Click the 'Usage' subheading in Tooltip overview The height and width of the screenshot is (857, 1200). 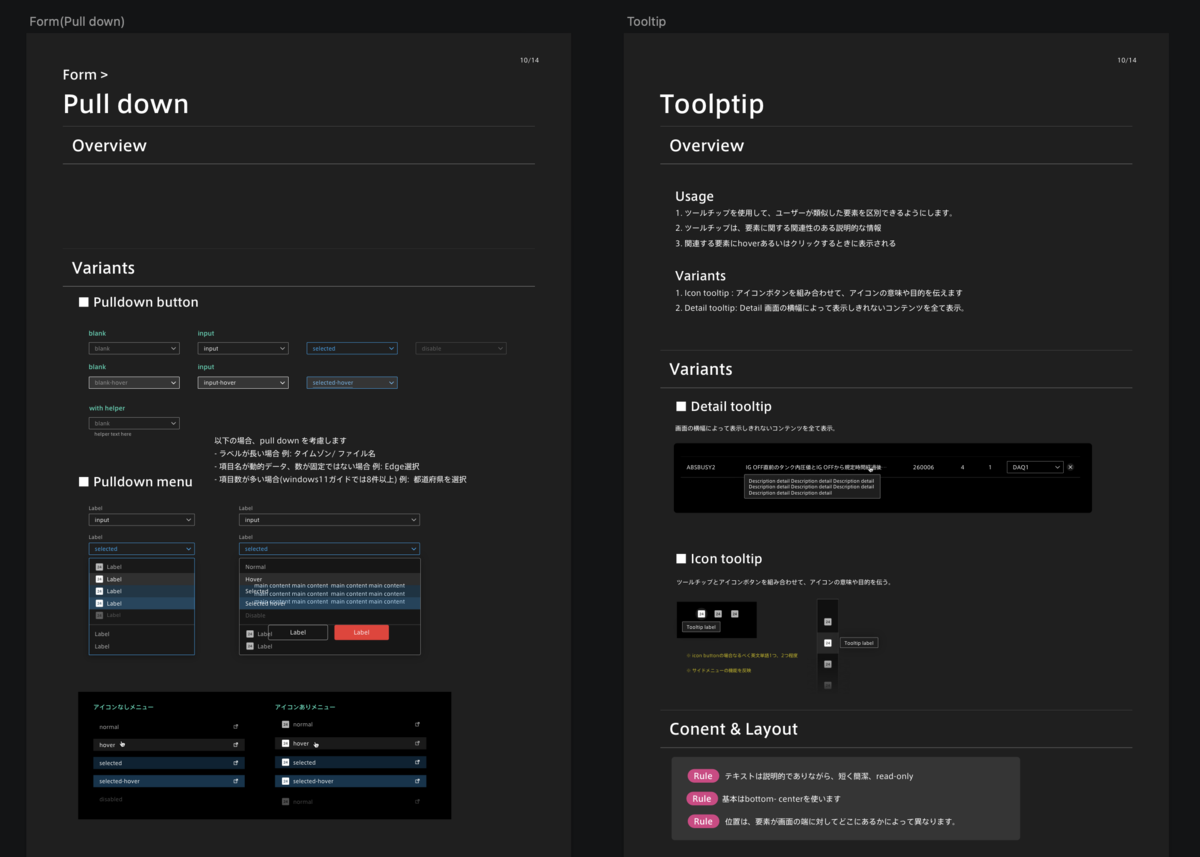694,196
